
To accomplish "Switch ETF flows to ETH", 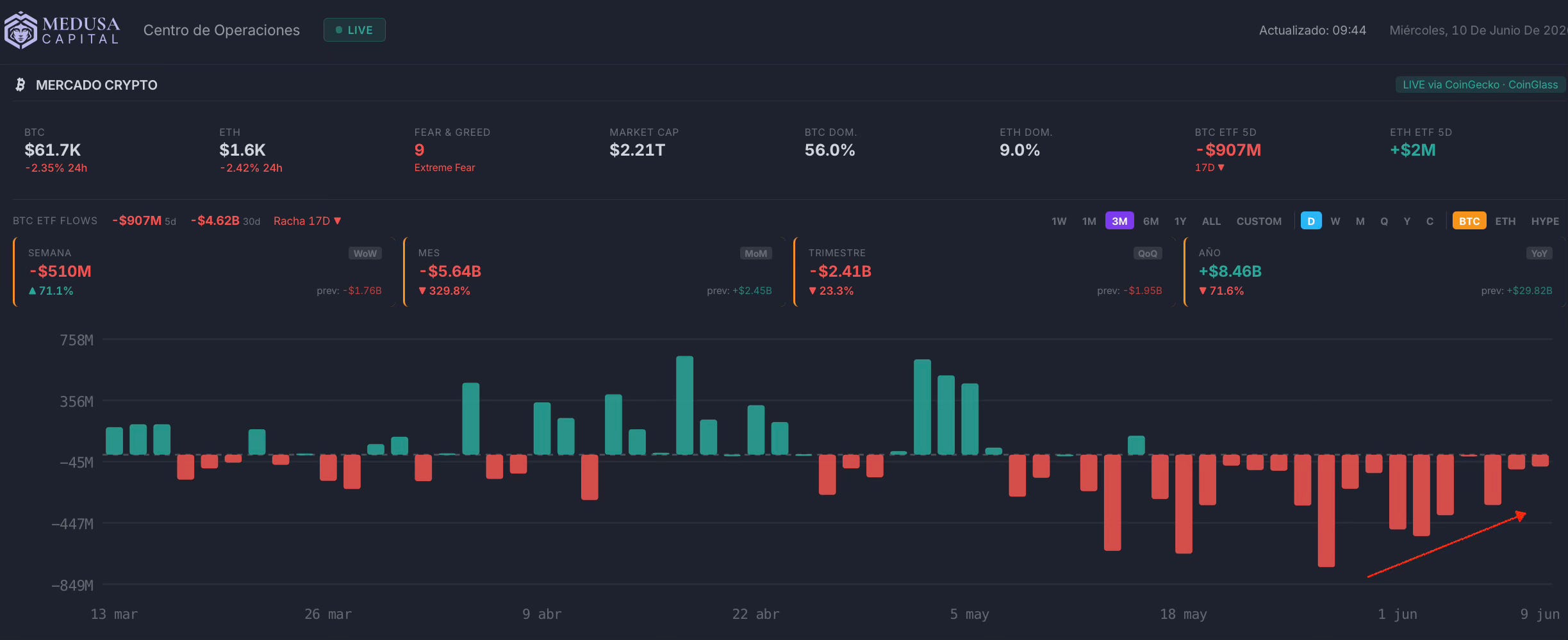I will click(x=1505, y=221).
